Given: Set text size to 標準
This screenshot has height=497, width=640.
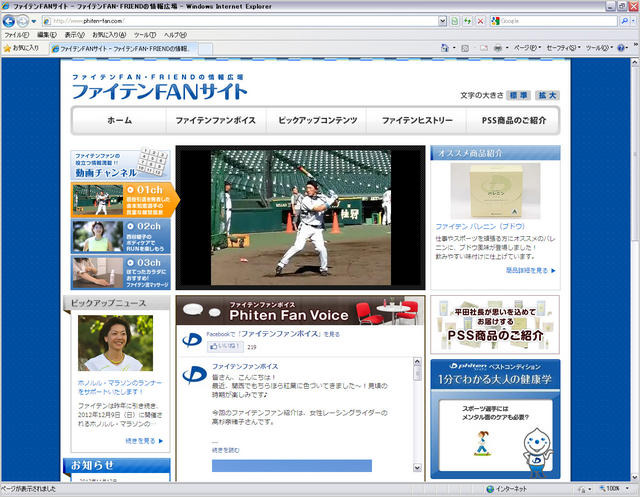Looking at the screenshot, I should [x=518, y=95].
